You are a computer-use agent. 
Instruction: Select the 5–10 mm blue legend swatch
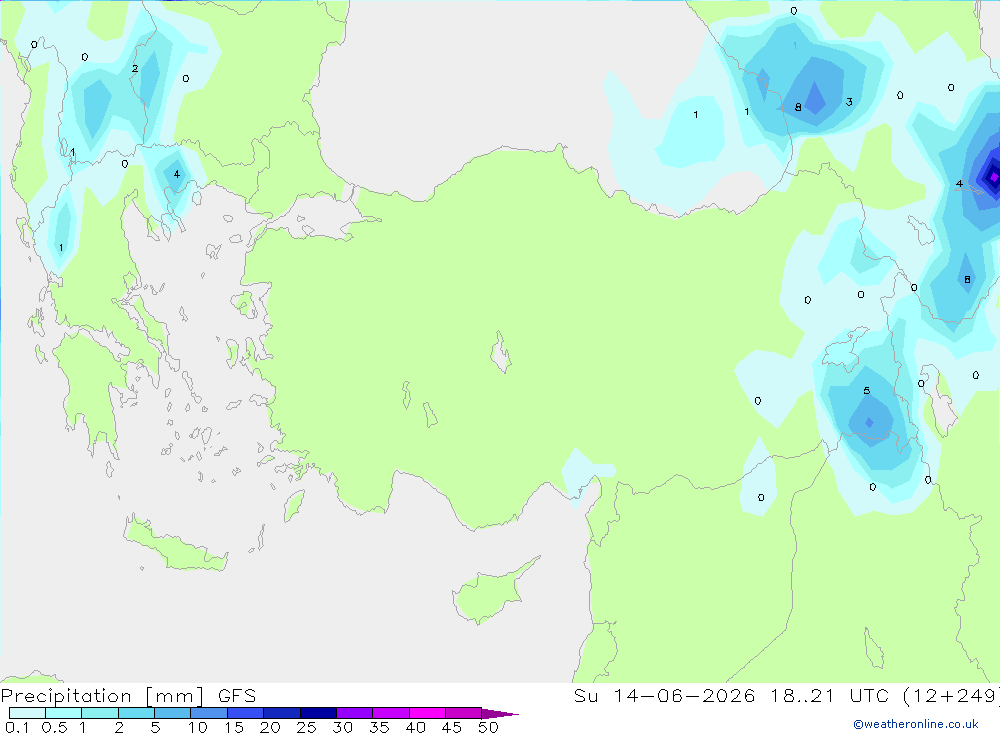(x=173, y=713)
